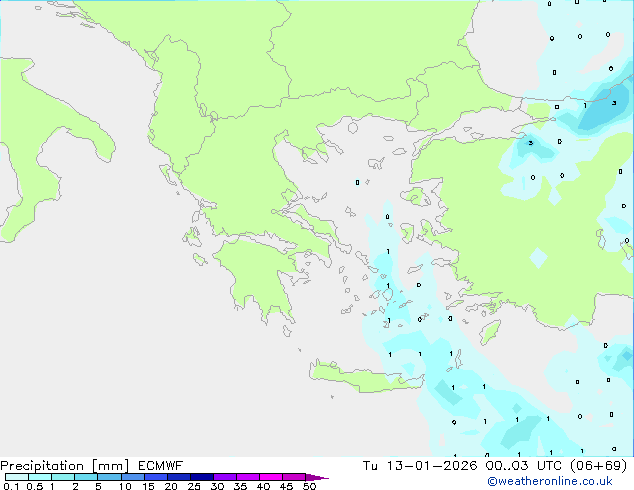Click the 20–25 mm dark blue swatch
Image resolution: width=634 pixels, height=490 pixels.
[x=179, y=477]
